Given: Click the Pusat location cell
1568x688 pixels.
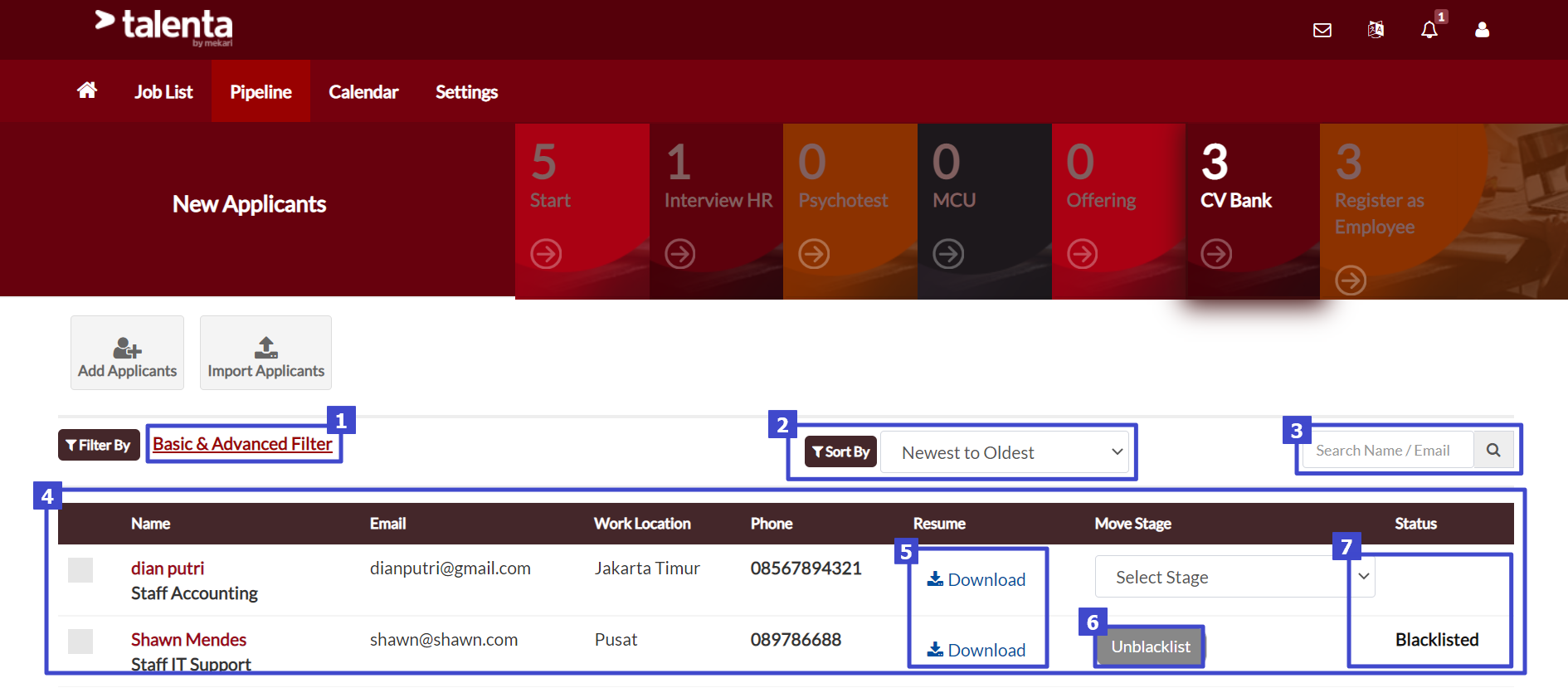Looking at the screenshot, I should (616, 640).
